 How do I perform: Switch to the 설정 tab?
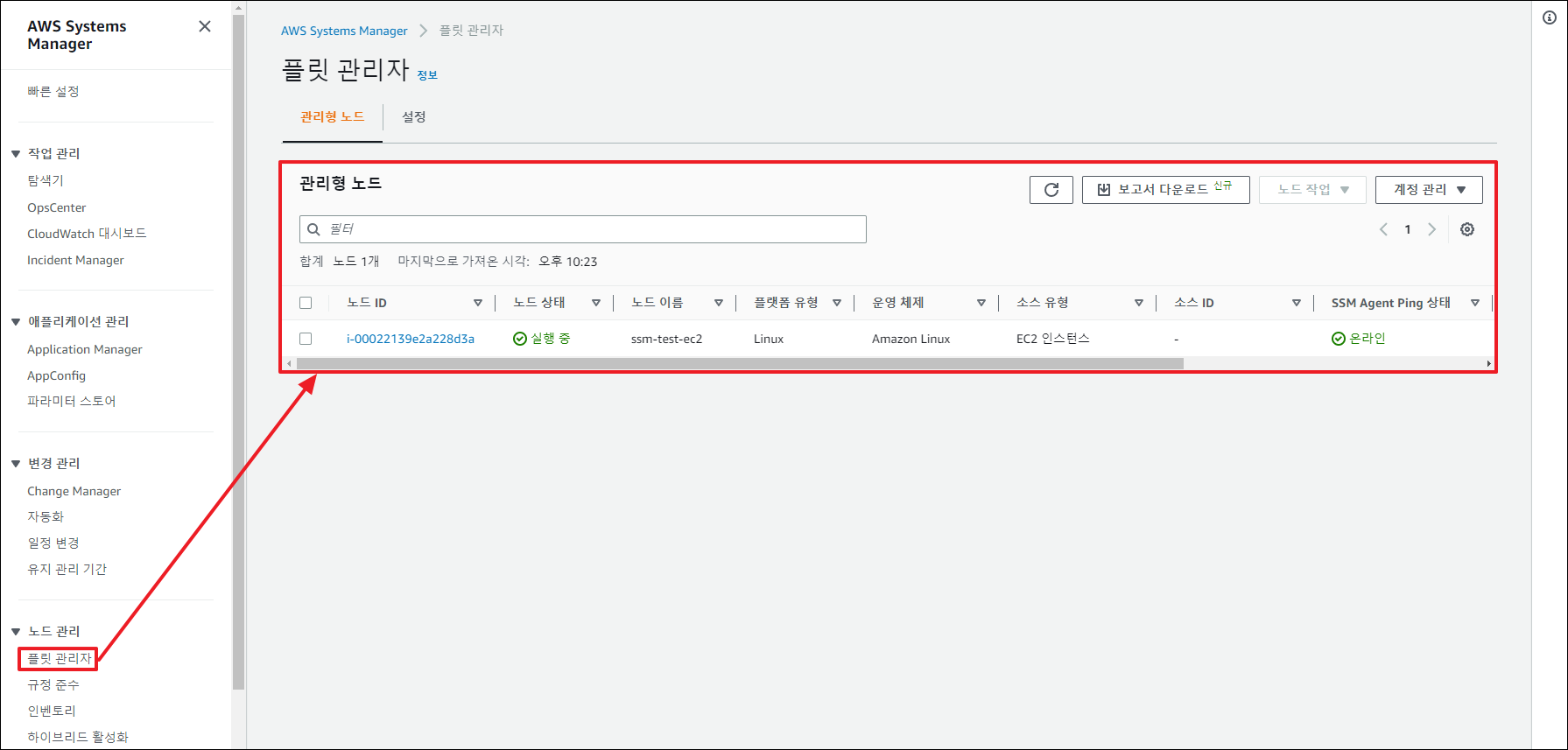point(414,117)
